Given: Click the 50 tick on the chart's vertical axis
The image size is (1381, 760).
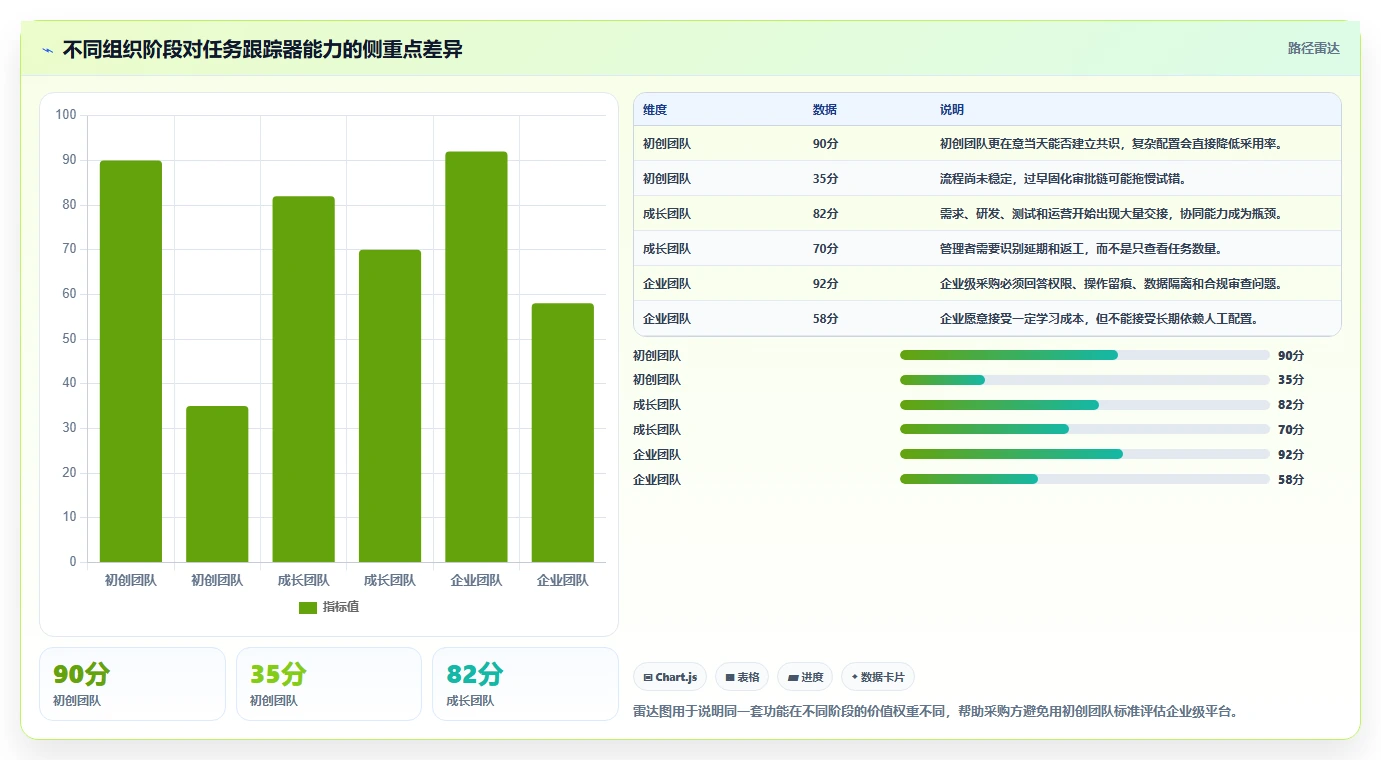Looking at the screenshot, I should [x=69, y=339].
